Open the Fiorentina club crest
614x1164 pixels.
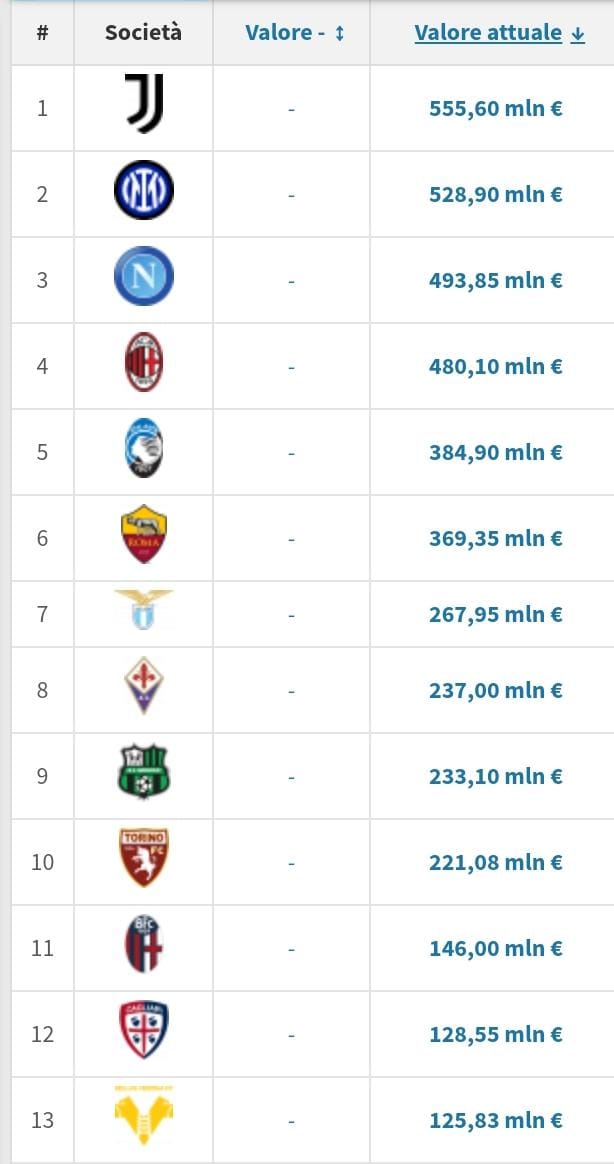click(x=143, y=687)
